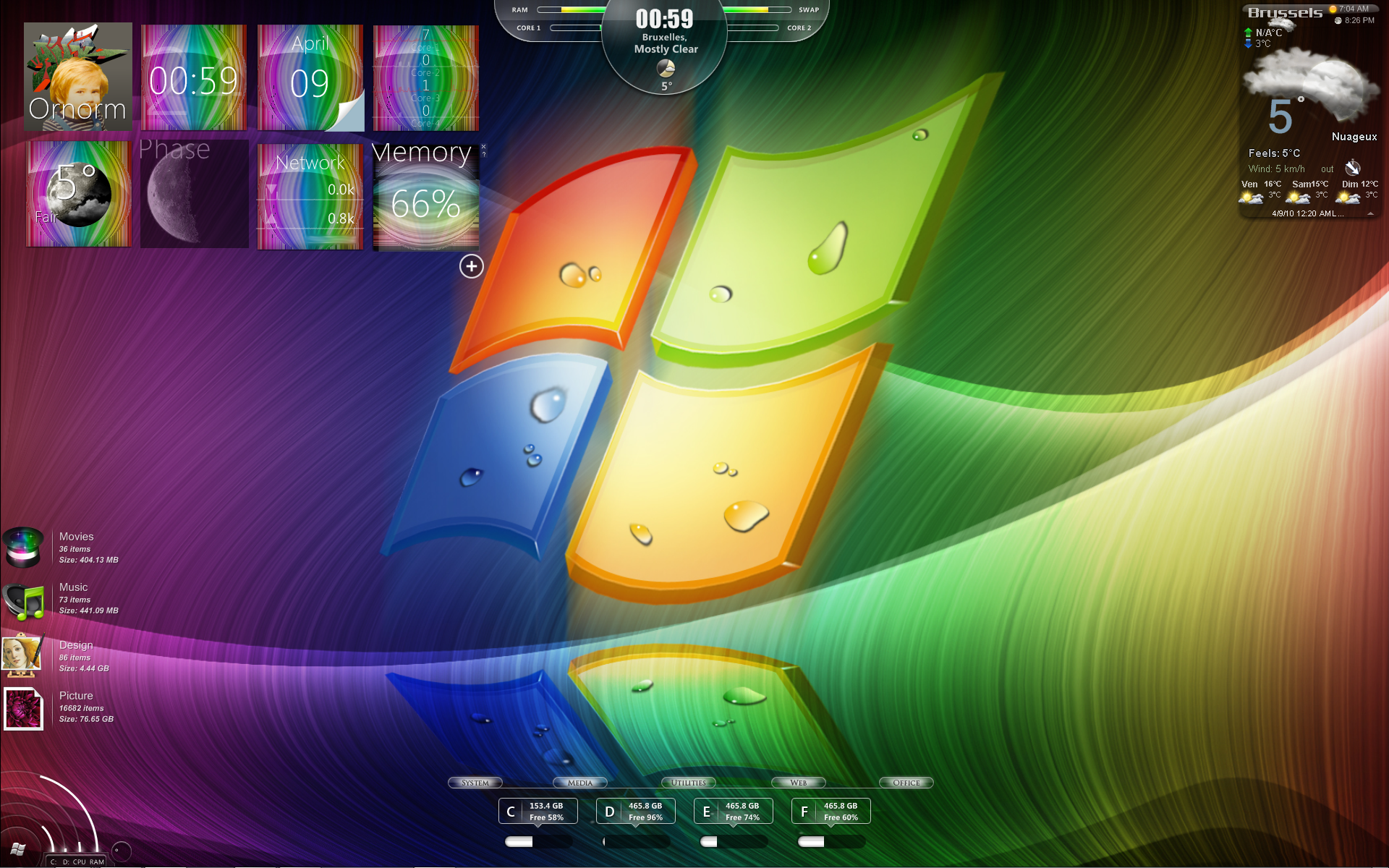
Task: Open drive C with 153.4 GB
Action: click(538, 811)
